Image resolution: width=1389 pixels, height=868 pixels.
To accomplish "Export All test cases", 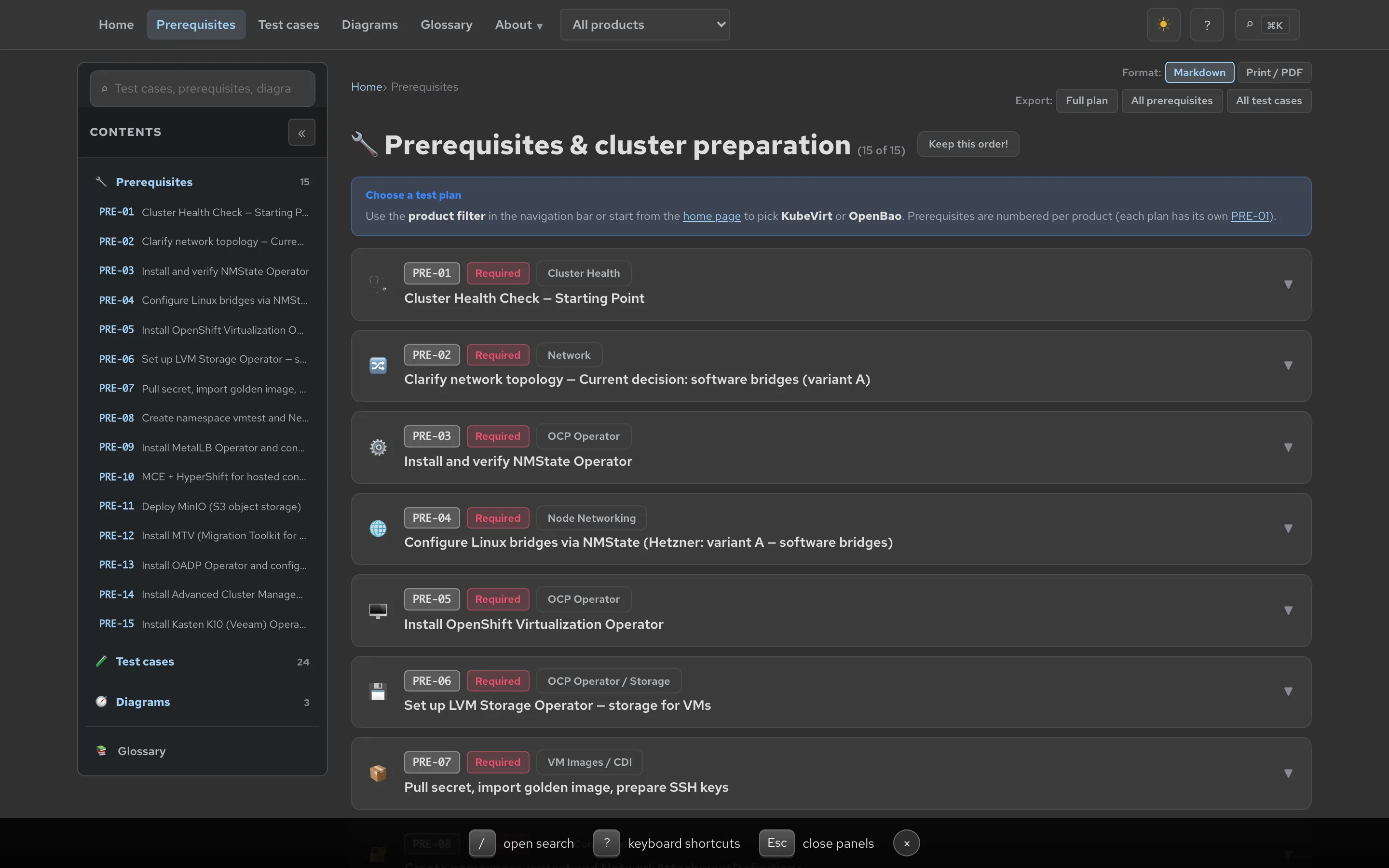I will 1268,100.
